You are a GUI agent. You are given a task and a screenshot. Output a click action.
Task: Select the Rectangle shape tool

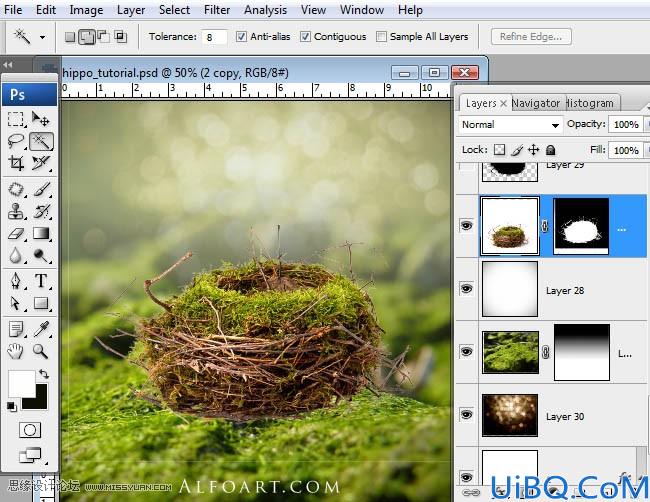[x=41, y=303]
